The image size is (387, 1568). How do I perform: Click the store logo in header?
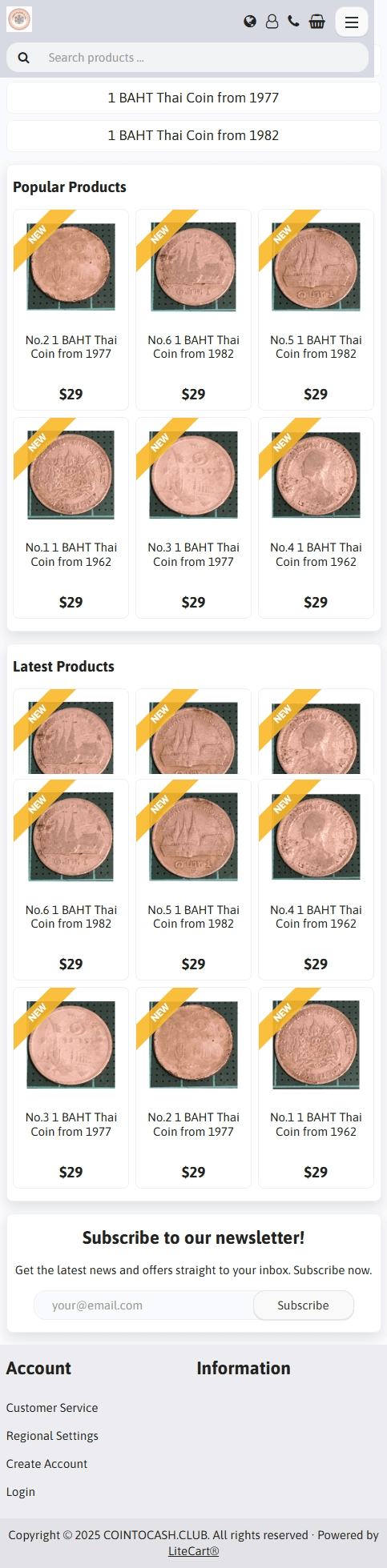coord(19,19)
